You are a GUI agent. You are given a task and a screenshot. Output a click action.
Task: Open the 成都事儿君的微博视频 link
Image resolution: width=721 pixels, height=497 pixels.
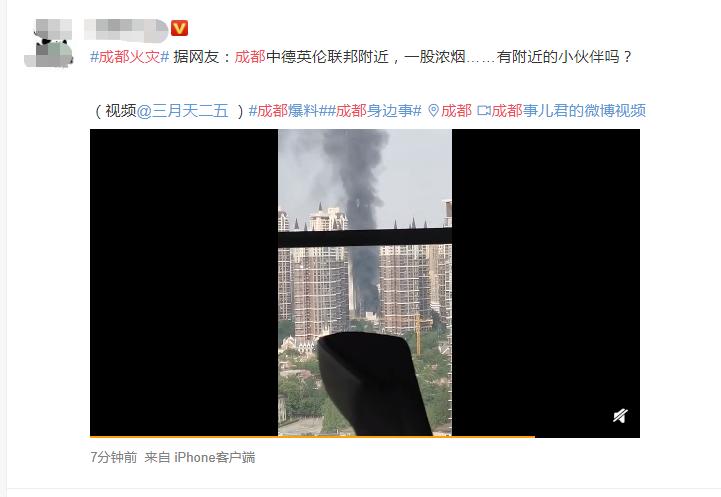pos(569,111)
